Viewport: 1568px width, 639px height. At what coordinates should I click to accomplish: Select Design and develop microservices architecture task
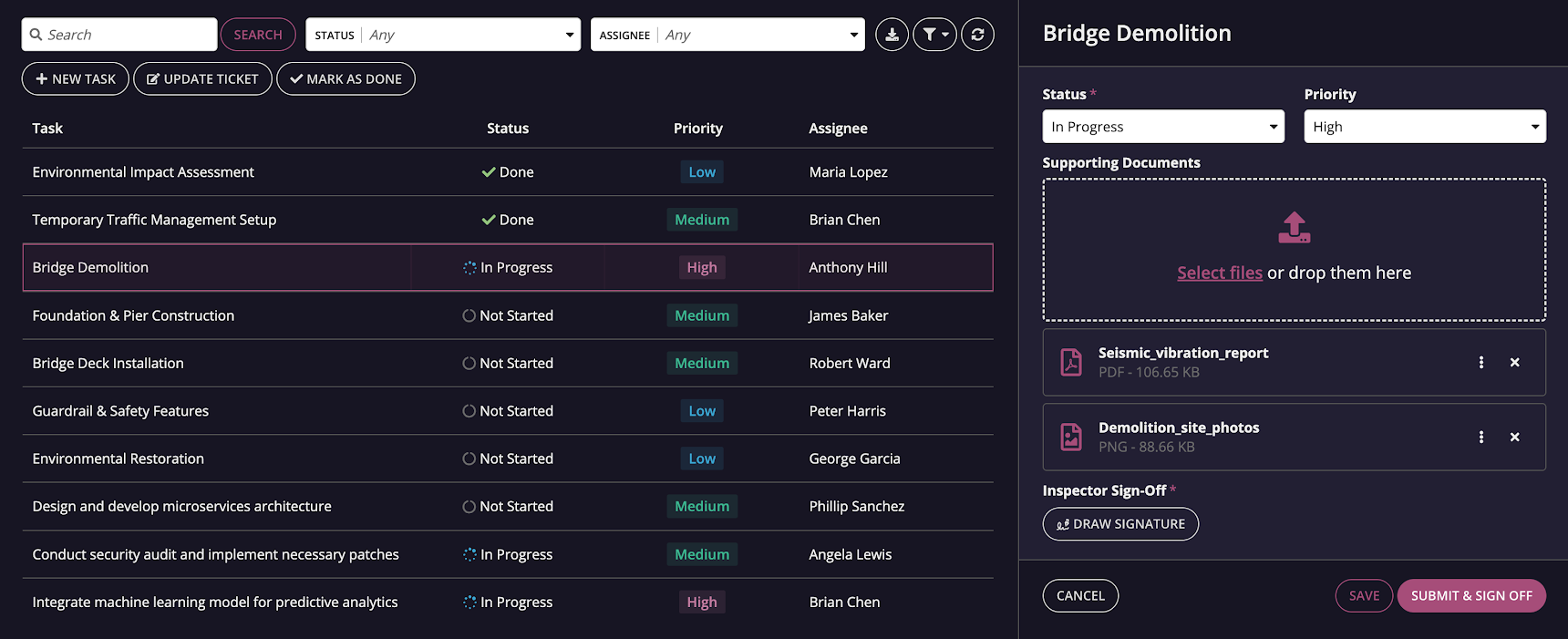click(x=508, y=506)
